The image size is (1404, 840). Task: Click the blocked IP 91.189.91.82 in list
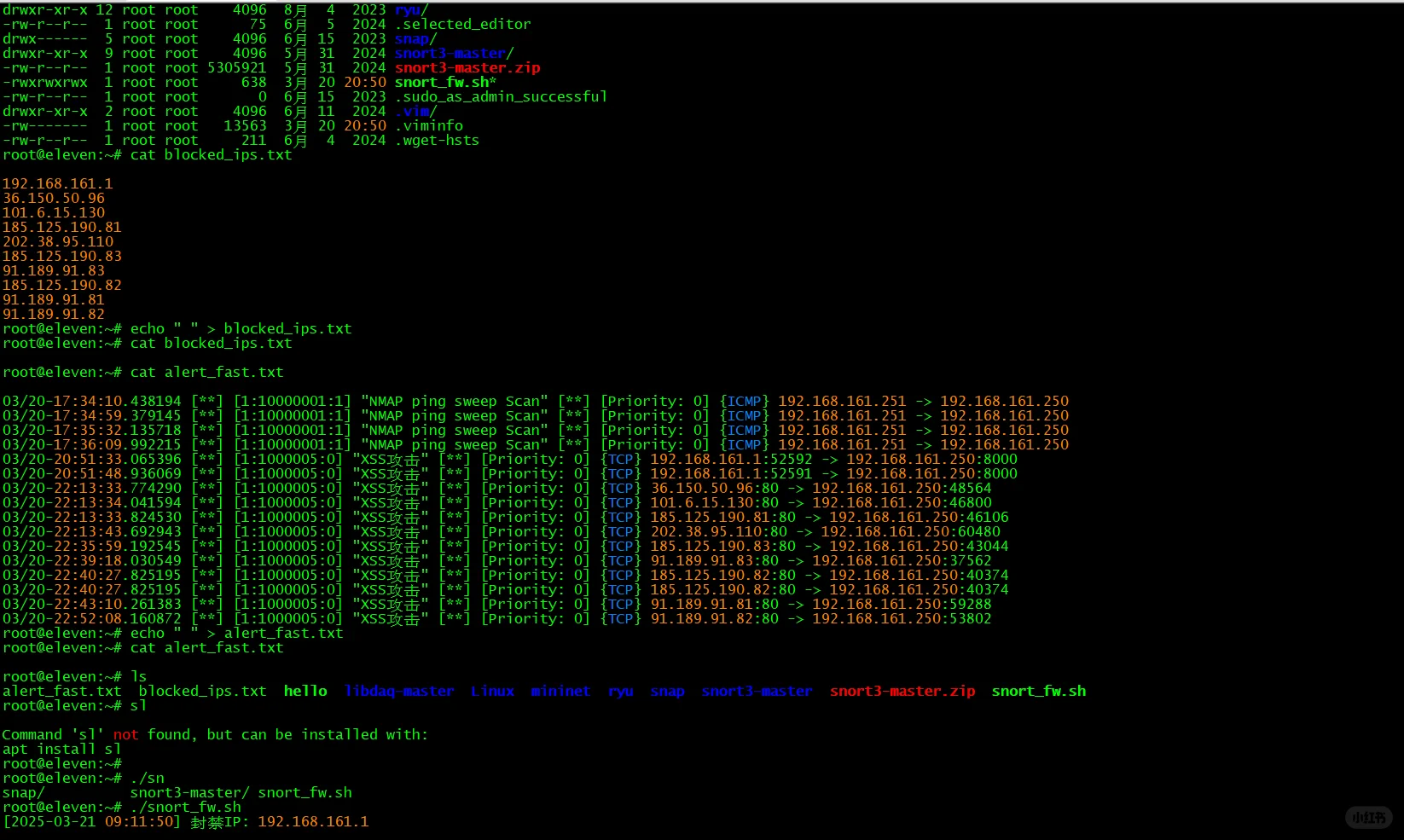click(x=54, y=314)
